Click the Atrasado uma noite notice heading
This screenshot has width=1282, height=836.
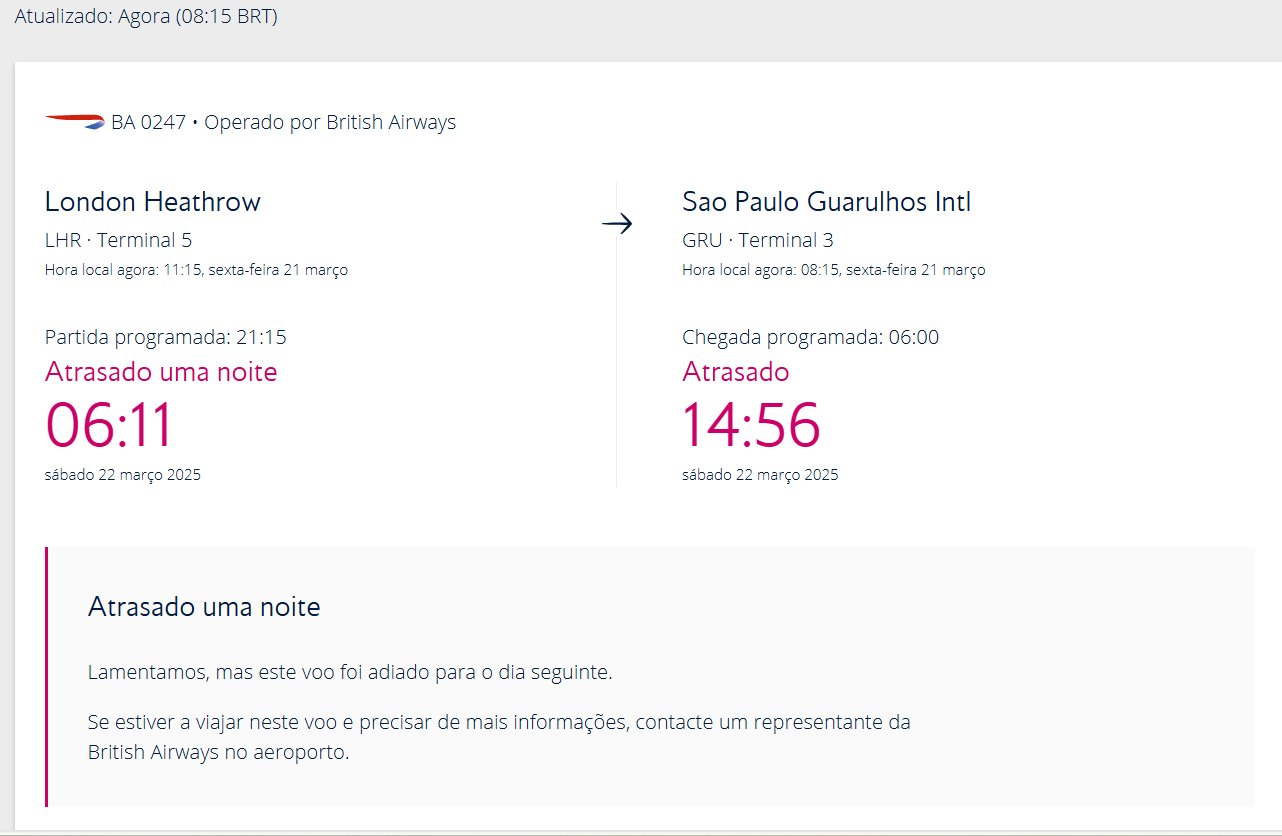204,607
